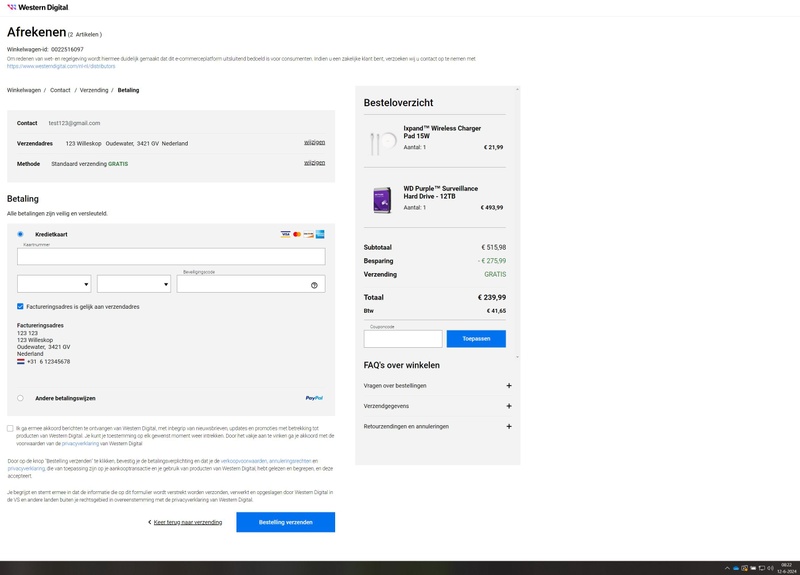Click Keer terug naar verzending link
The width and height of the screenshot is (800, 575).
tap(188, 522)
